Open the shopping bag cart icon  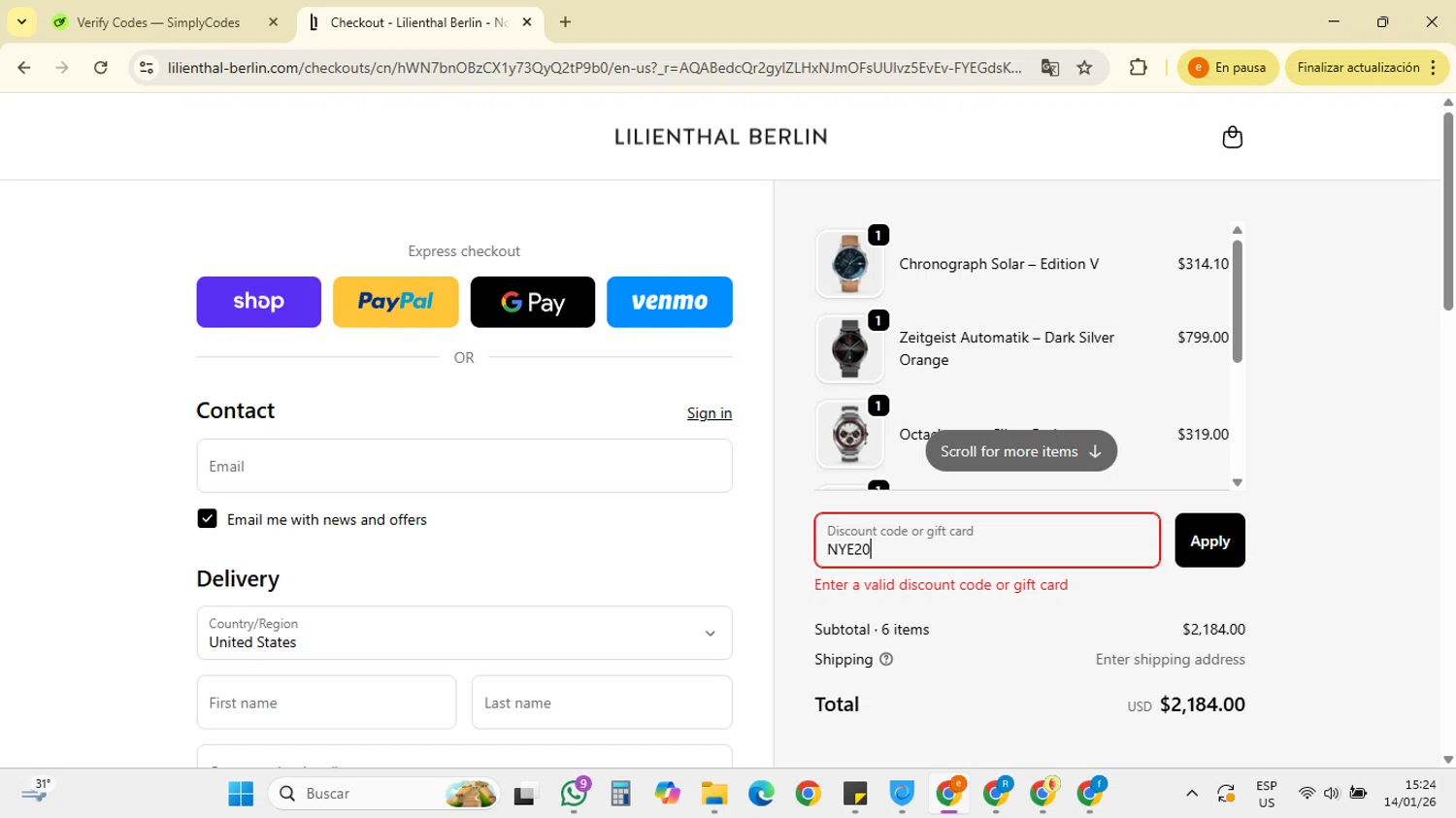pyautogui.click(x=1232, y=137)
